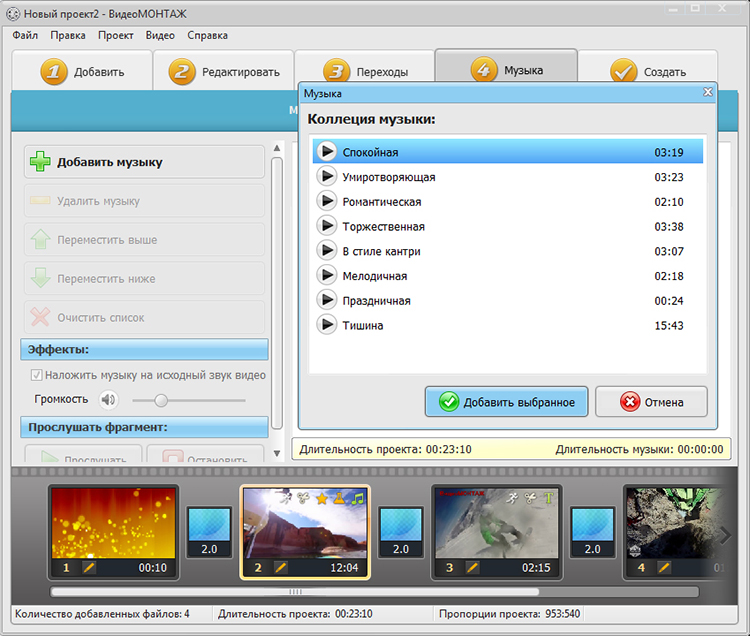Screen dimensions: 750x636
Task: Play preview of Романтическая track
Action: point(326,201)
